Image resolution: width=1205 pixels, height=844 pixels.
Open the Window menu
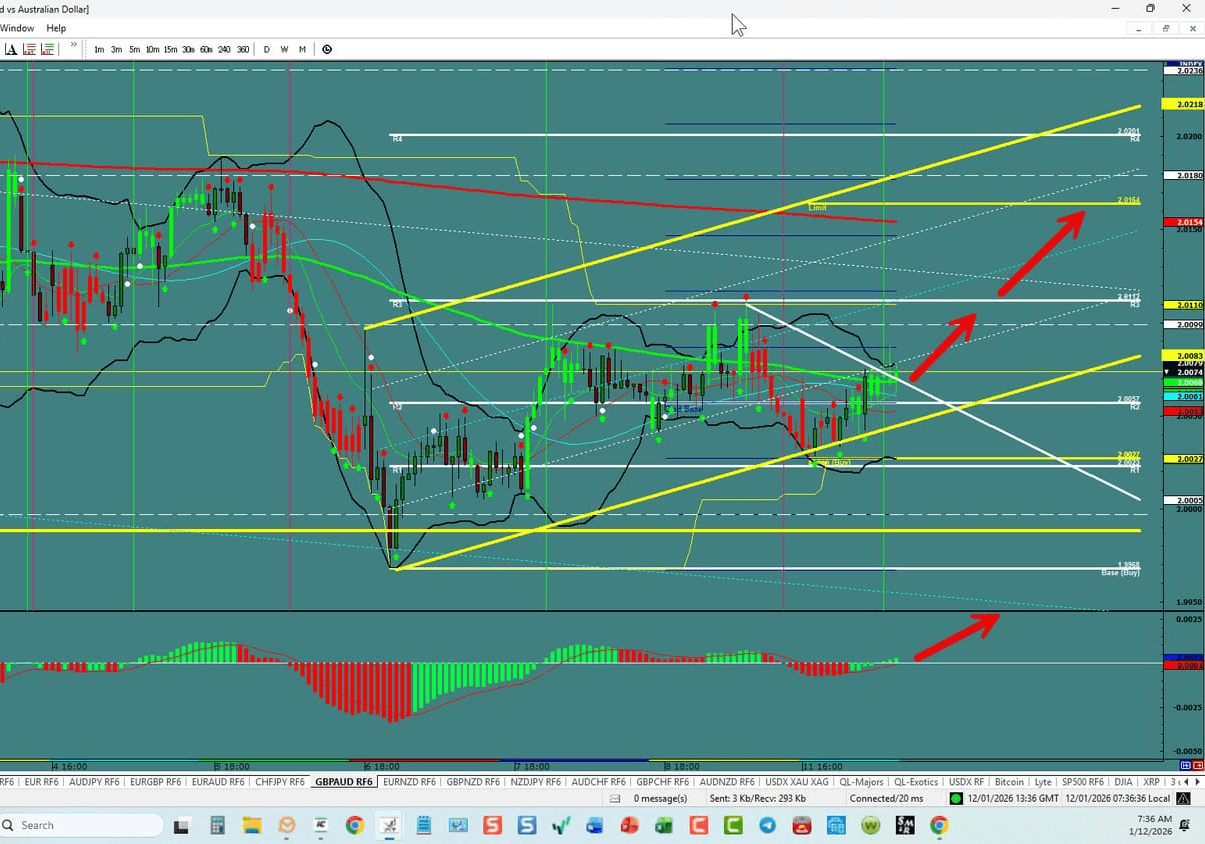click(17, 28)
